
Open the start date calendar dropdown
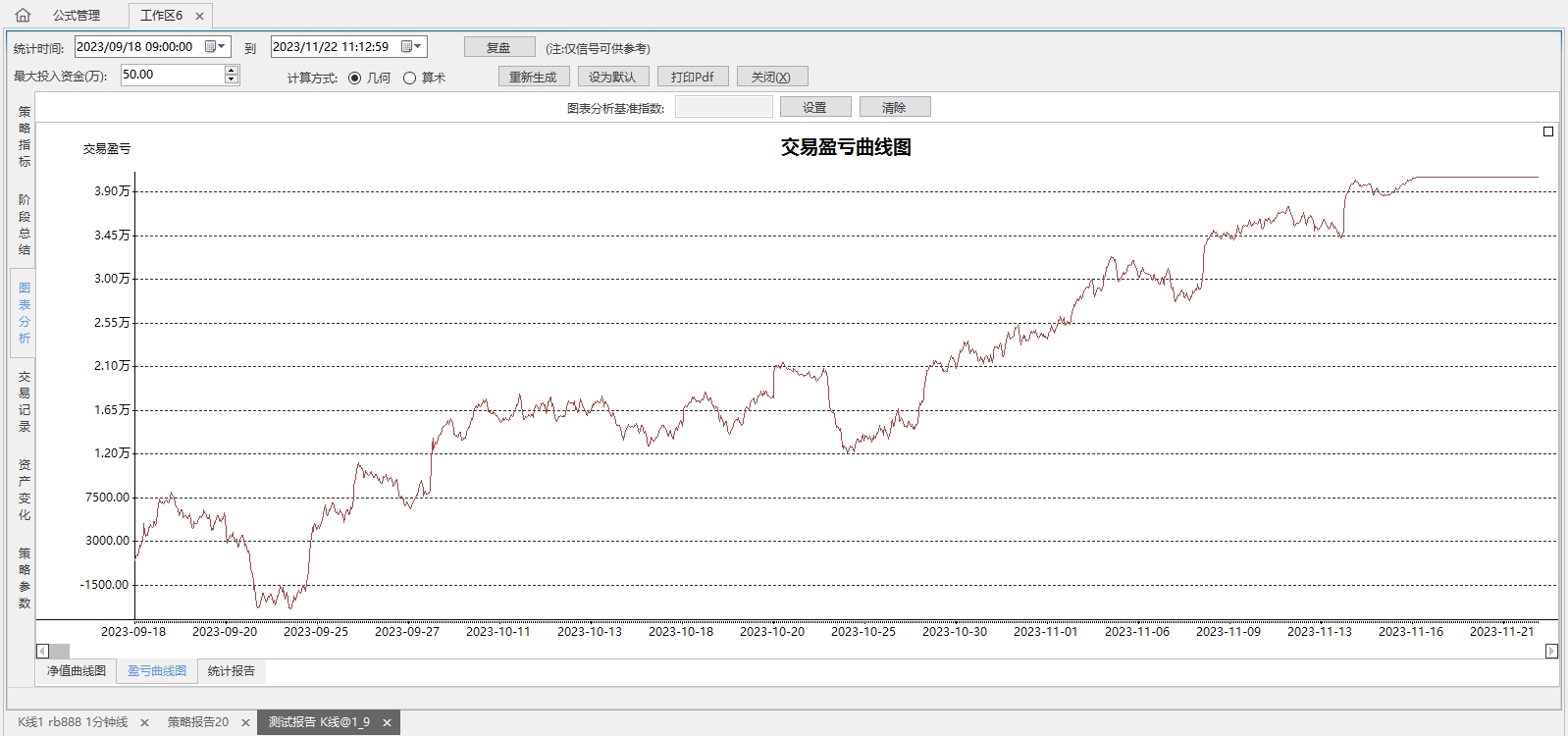pos(216,46)
